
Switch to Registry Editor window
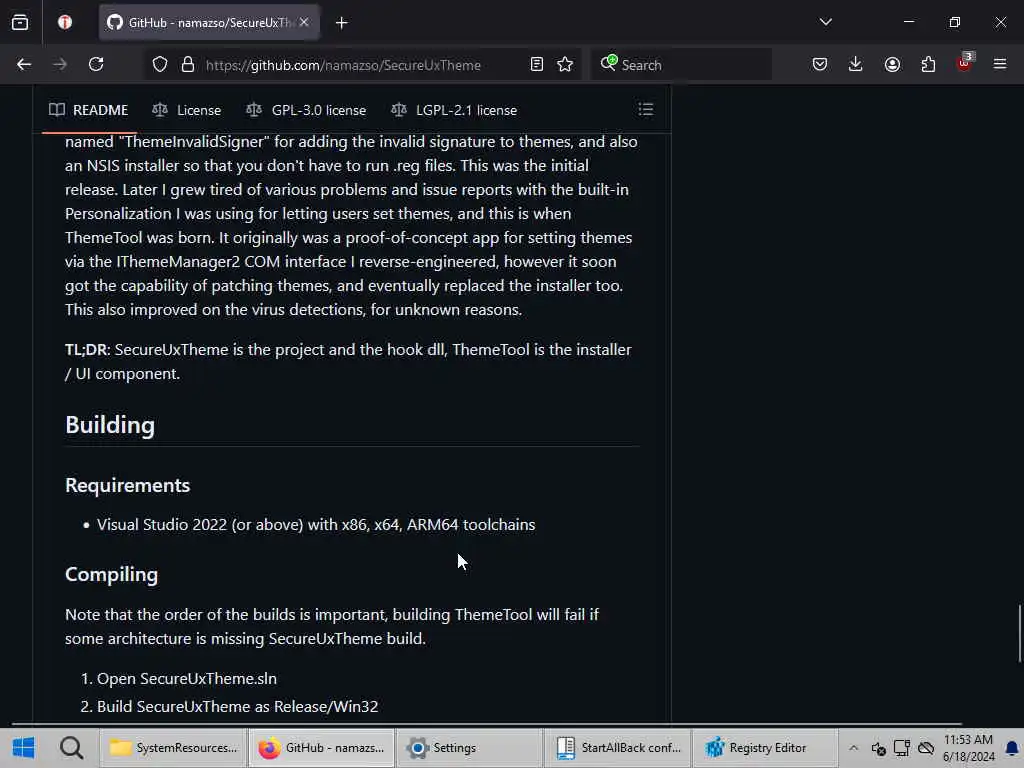pyautogui.click(x=765, y=748)
